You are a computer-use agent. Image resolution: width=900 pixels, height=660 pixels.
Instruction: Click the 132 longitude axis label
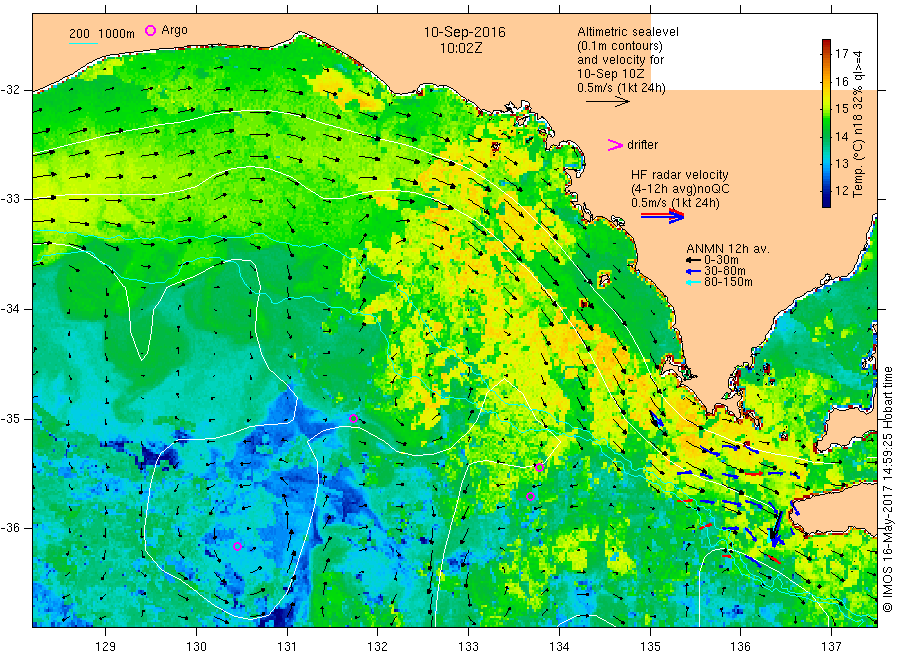(x=378, y=647)
